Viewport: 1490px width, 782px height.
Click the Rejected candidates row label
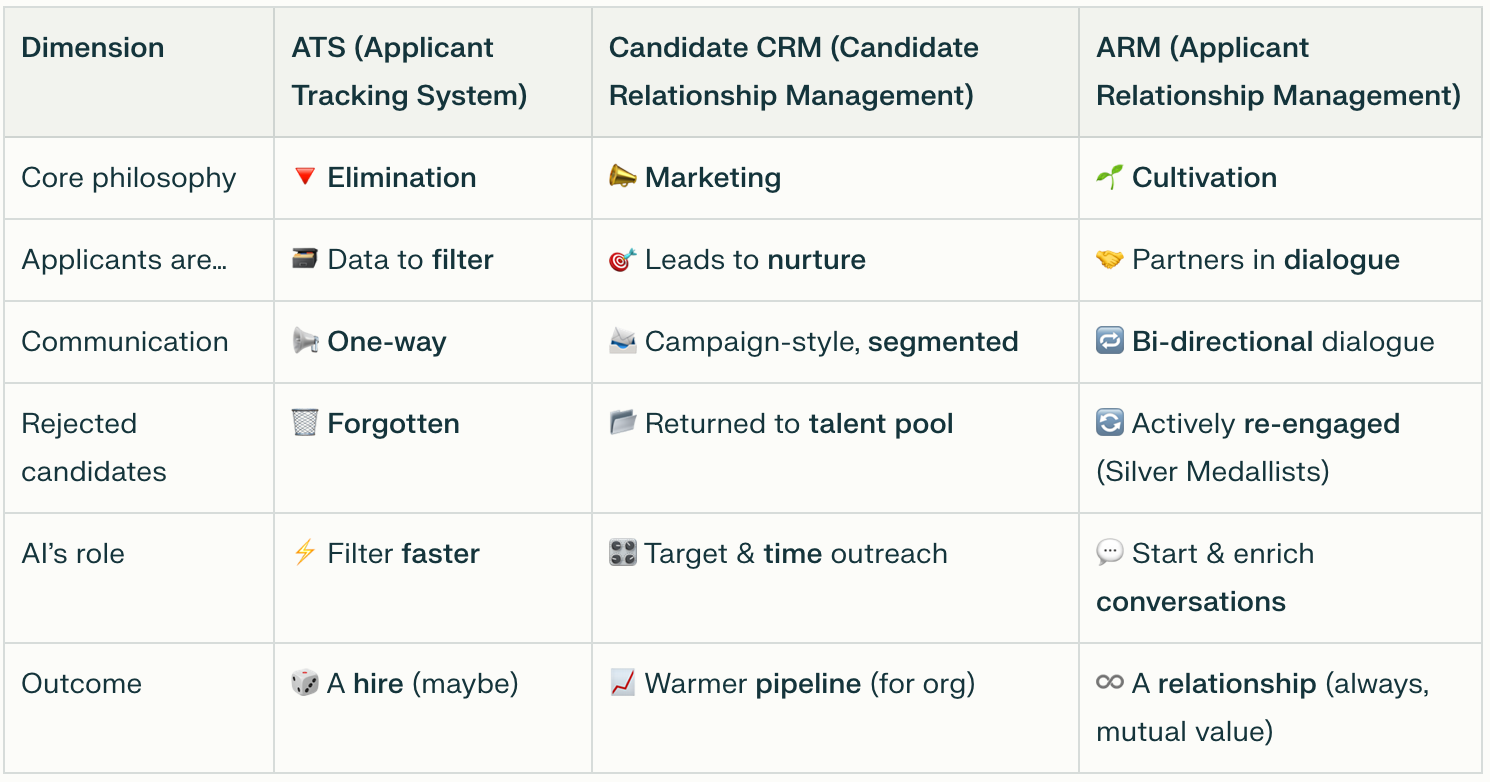pyautogui.click(x=94, y=447)
